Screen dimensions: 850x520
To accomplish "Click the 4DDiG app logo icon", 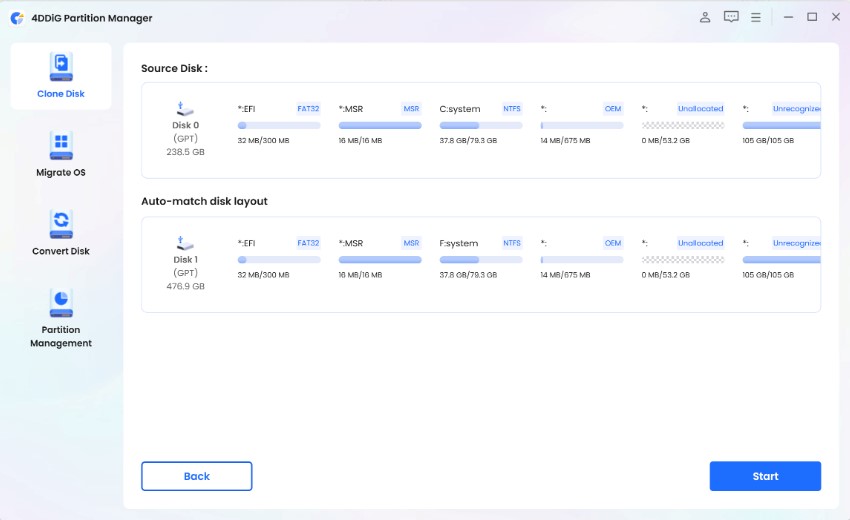I will point(17,18).
